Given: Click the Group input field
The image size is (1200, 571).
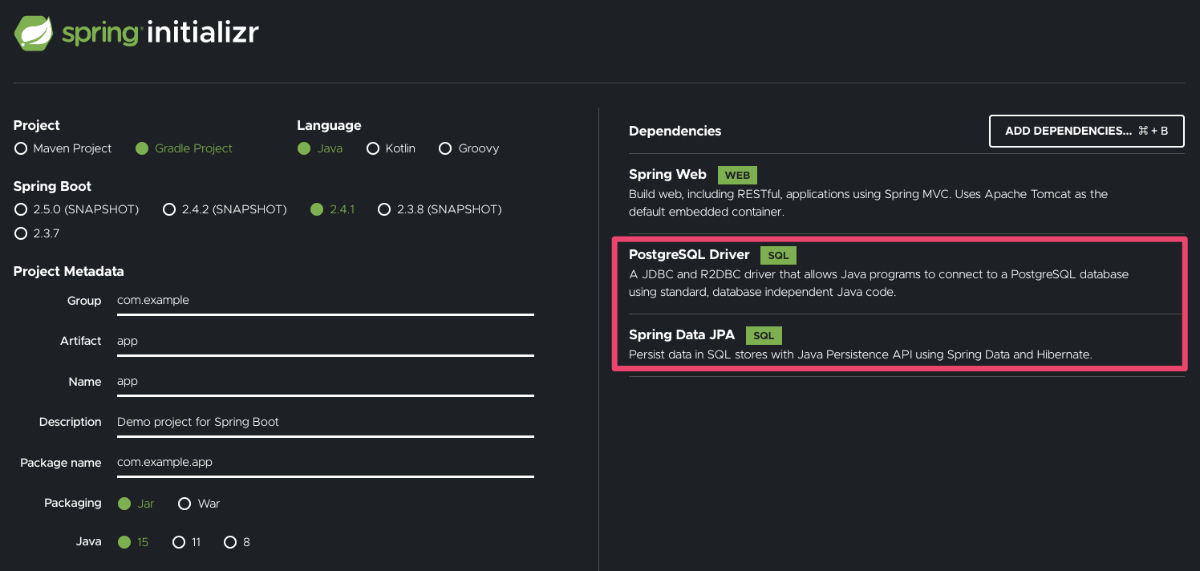Looking at the screenshot, I should pos(324,300).
